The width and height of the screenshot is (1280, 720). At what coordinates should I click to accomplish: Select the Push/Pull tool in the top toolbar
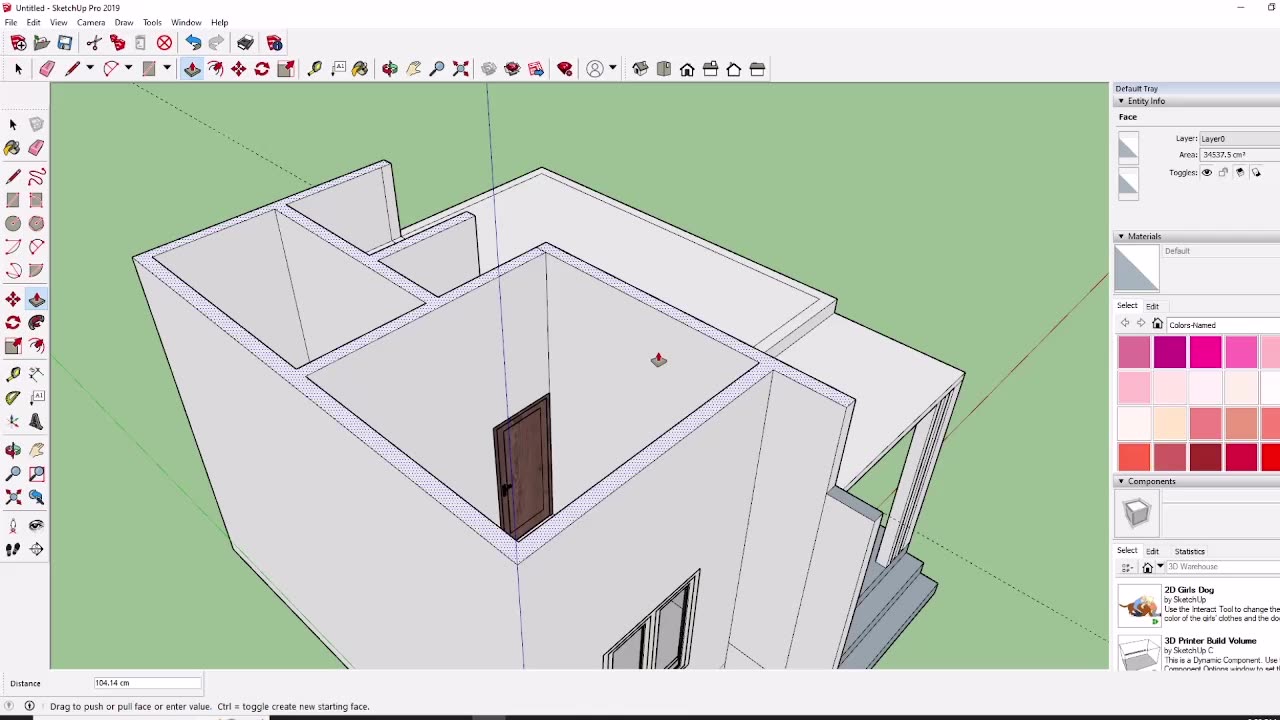pyautogui.click(x=191, y=69)
